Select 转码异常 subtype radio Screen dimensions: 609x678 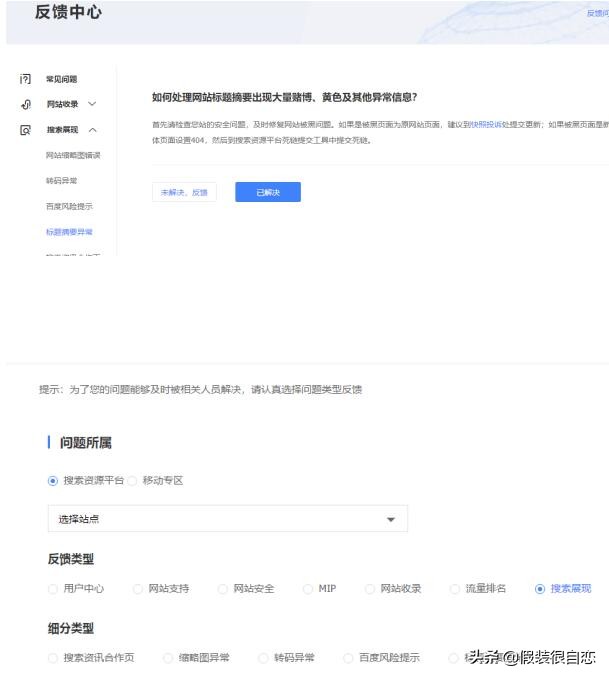coord(263,658)
